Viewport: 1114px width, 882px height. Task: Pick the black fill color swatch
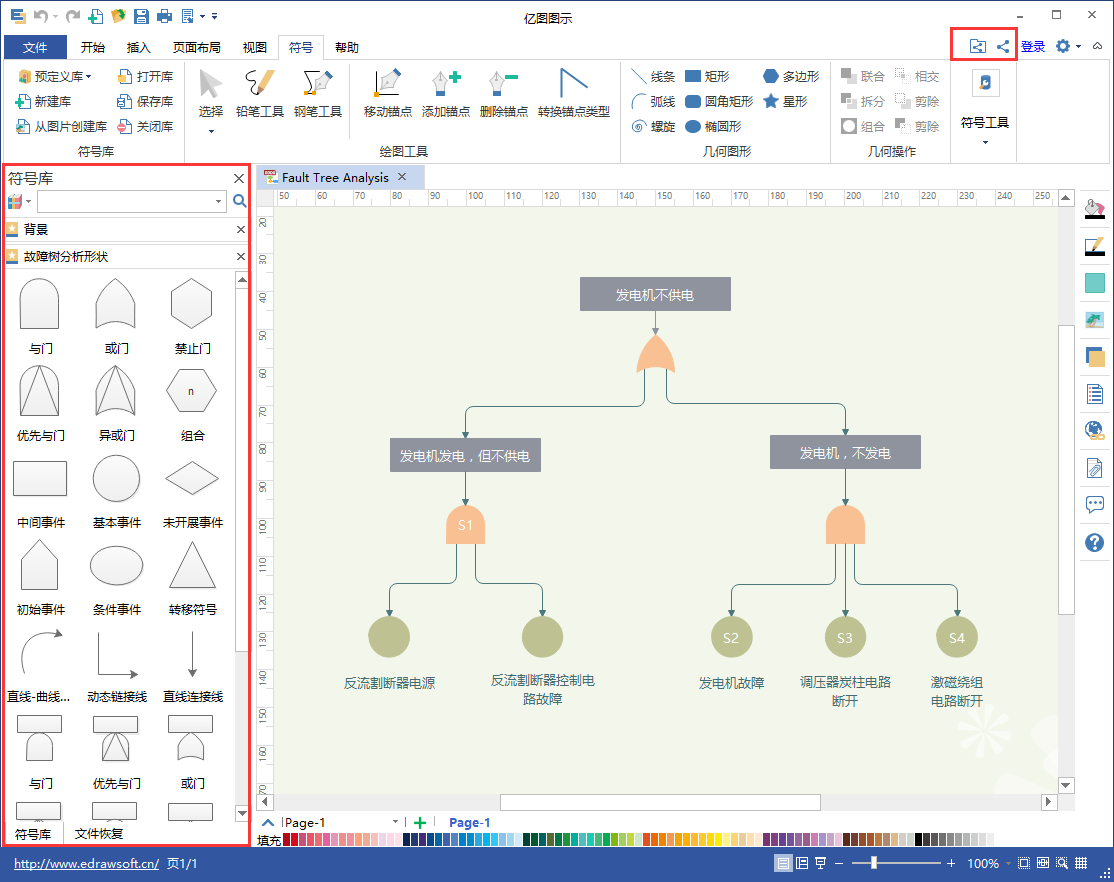click(918, 839)
